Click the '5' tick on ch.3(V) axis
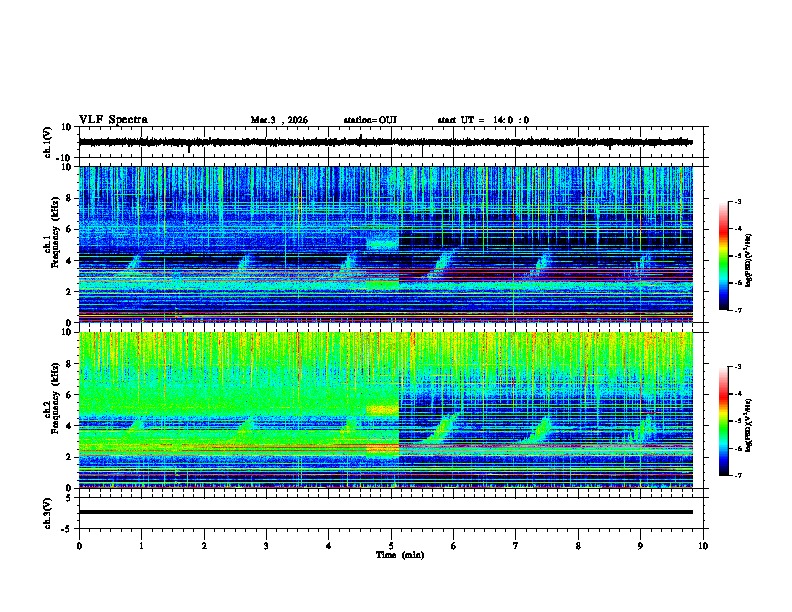Screen dimensions: 792x612 click(x=69, y=497)
